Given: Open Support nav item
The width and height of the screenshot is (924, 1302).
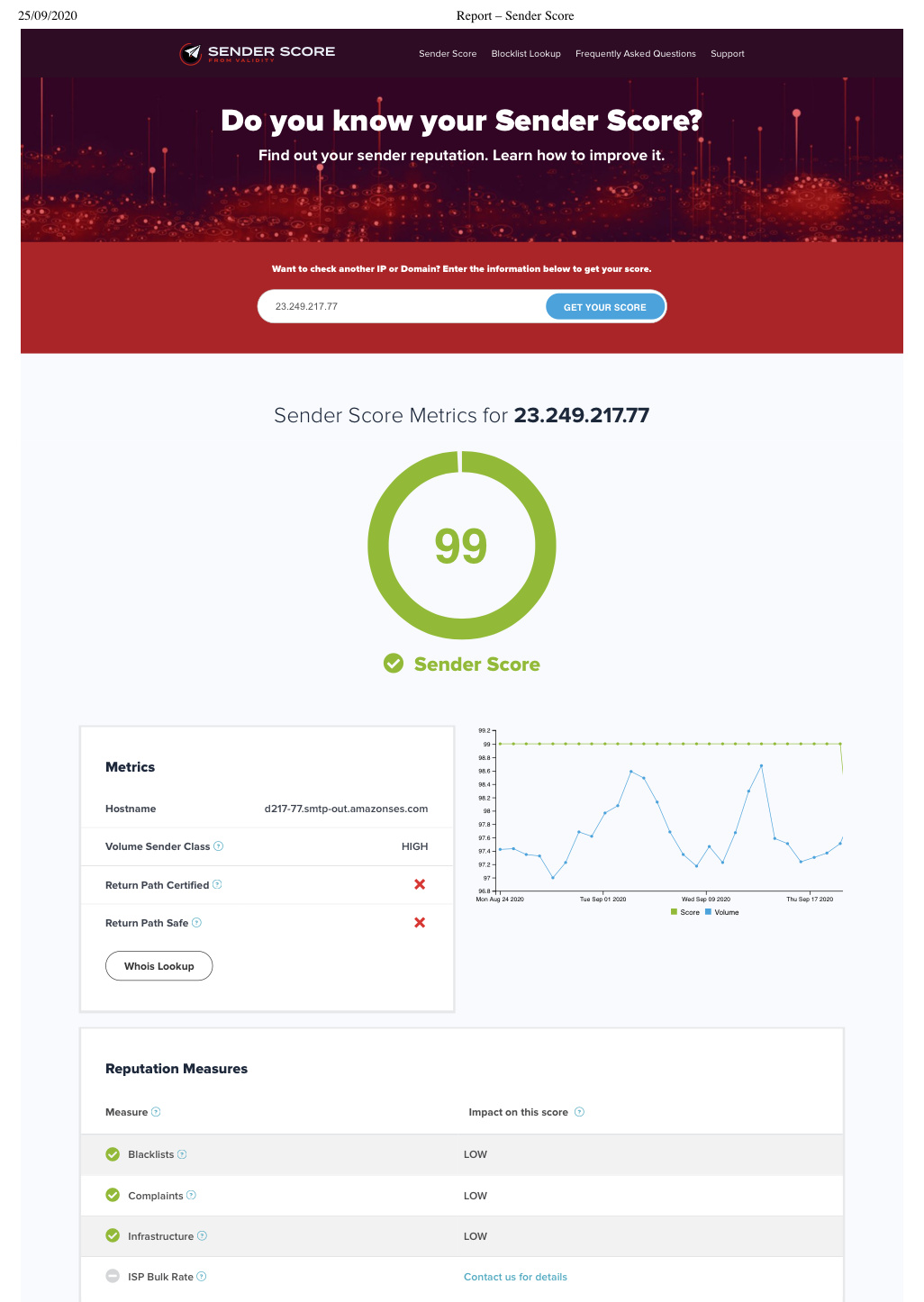Looking at the screenshot, I should pos(728,54).
